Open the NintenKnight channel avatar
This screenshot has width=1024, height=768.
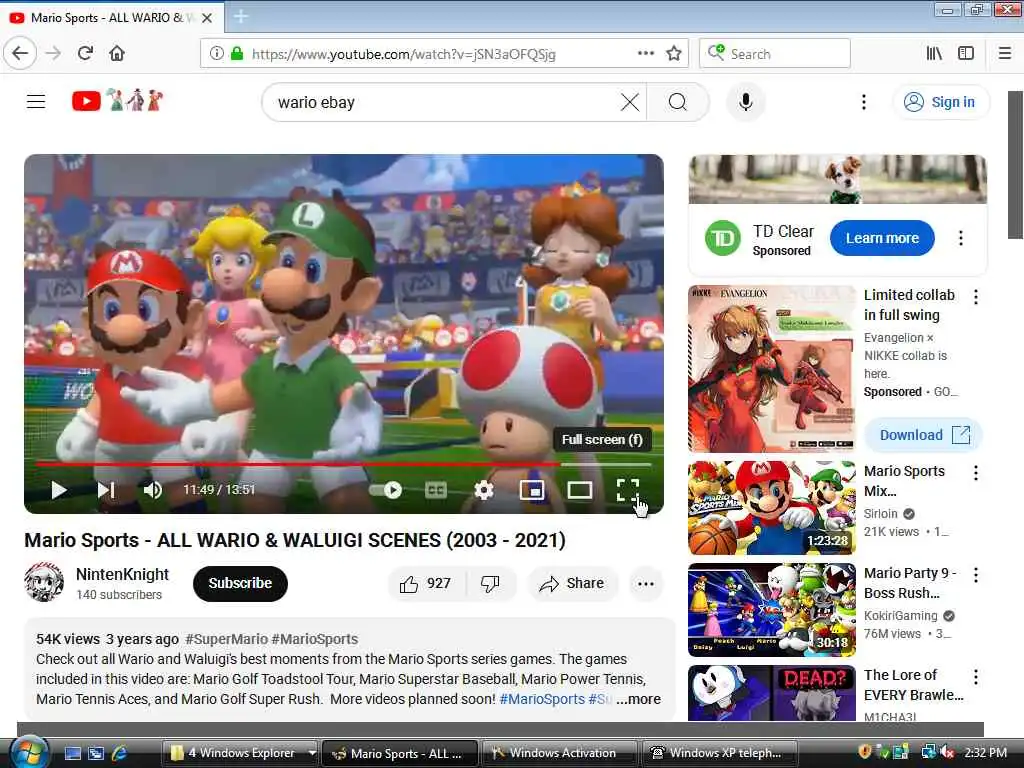point(44,582)
